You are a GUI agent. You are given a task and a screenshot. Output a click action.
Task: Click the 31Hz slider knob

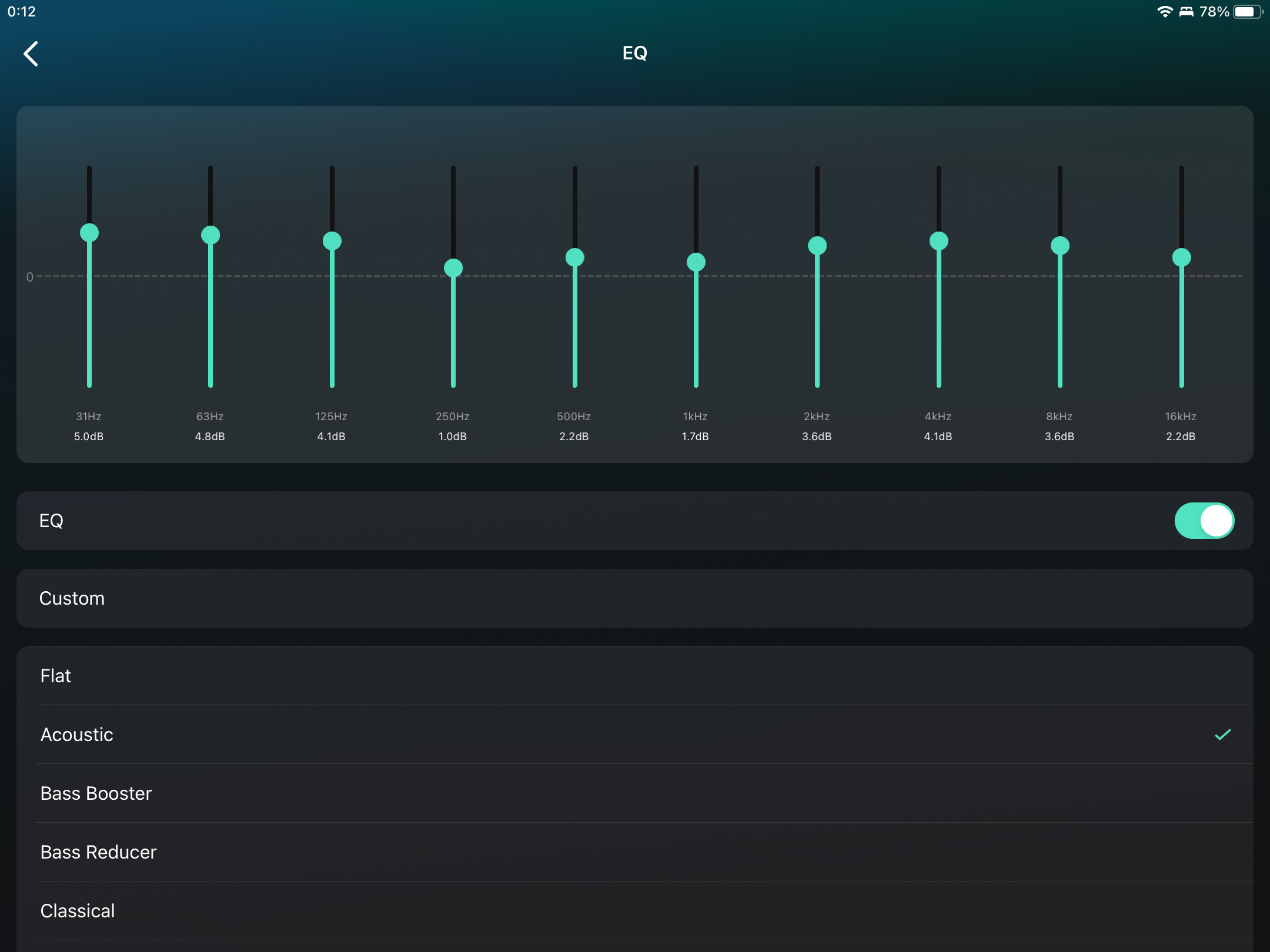pos(89,233)
